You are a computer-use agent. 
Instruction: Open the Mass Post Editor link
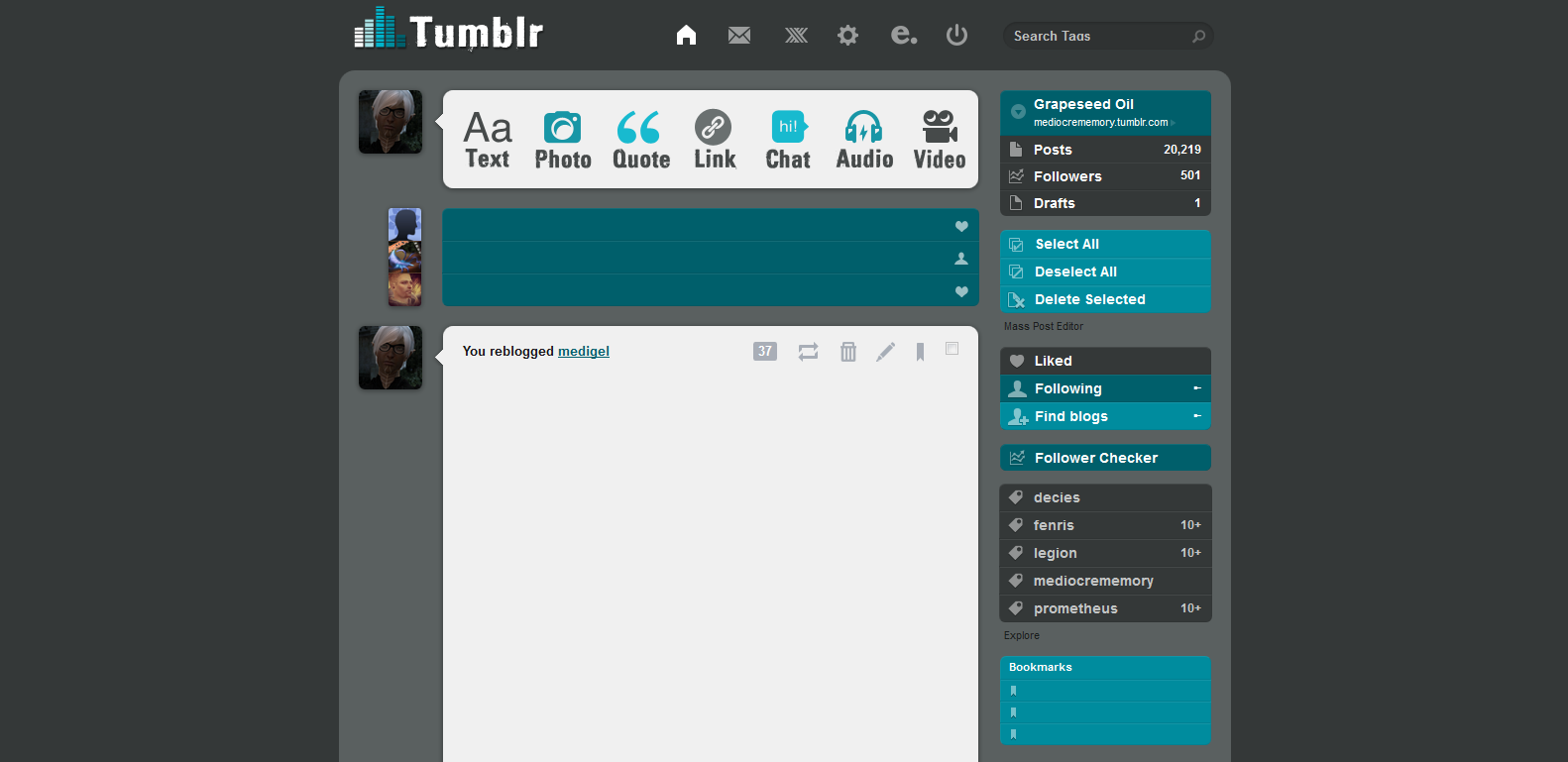pos(1044,326)
